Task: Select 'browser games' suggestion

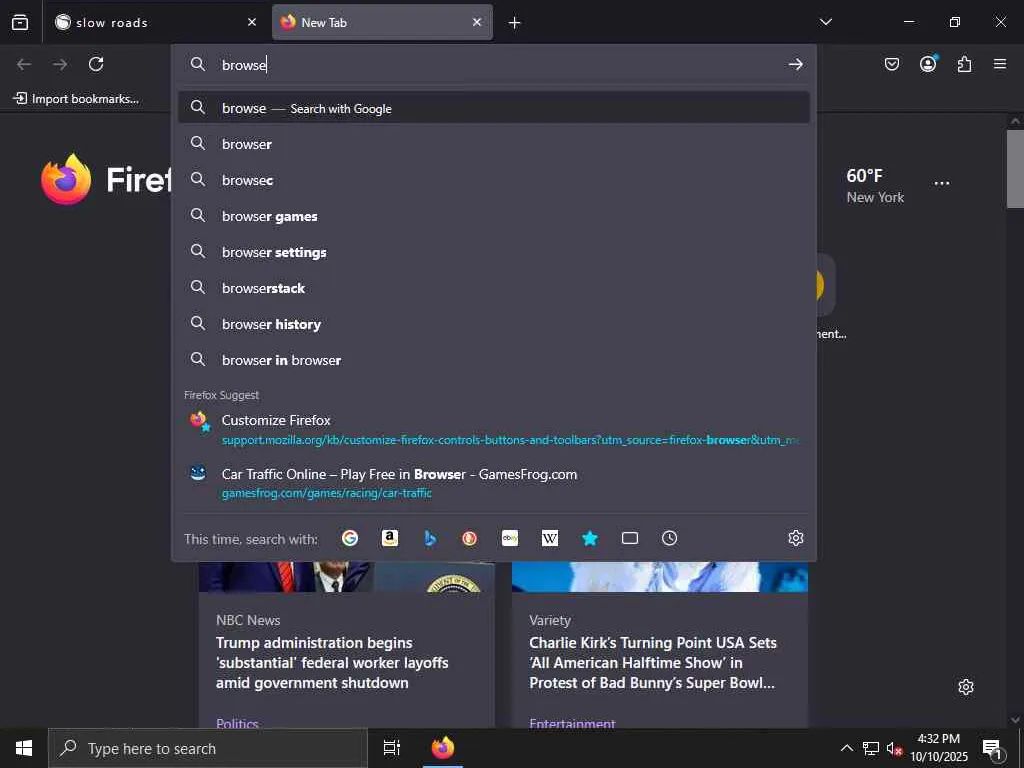Action: (494, 216)
